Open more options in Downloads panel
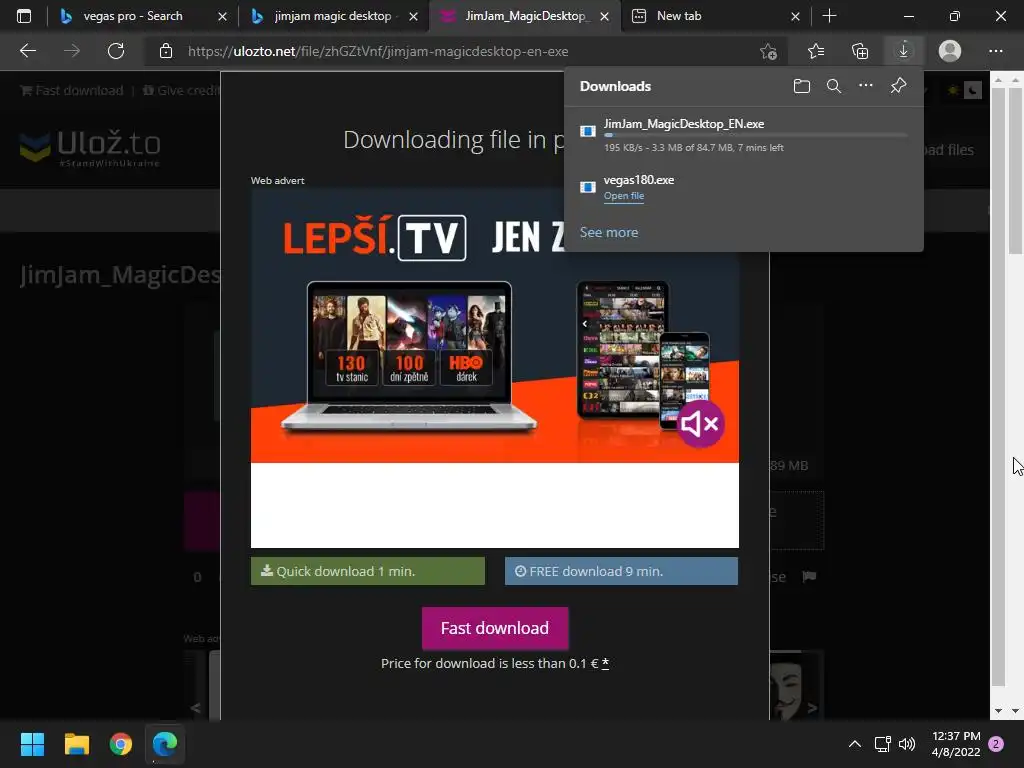Screen dimensions: 1024x768 (x=865, y=86)
